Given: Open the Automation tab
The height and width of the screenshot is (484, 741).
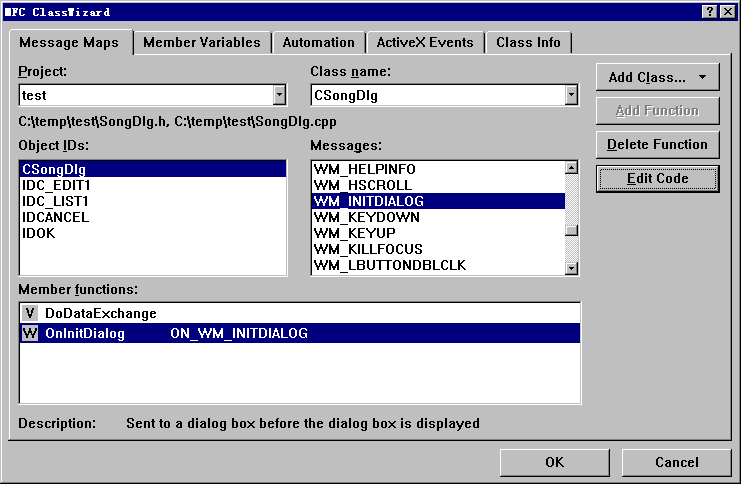Looking at the screenshot, I should point(319,43).
